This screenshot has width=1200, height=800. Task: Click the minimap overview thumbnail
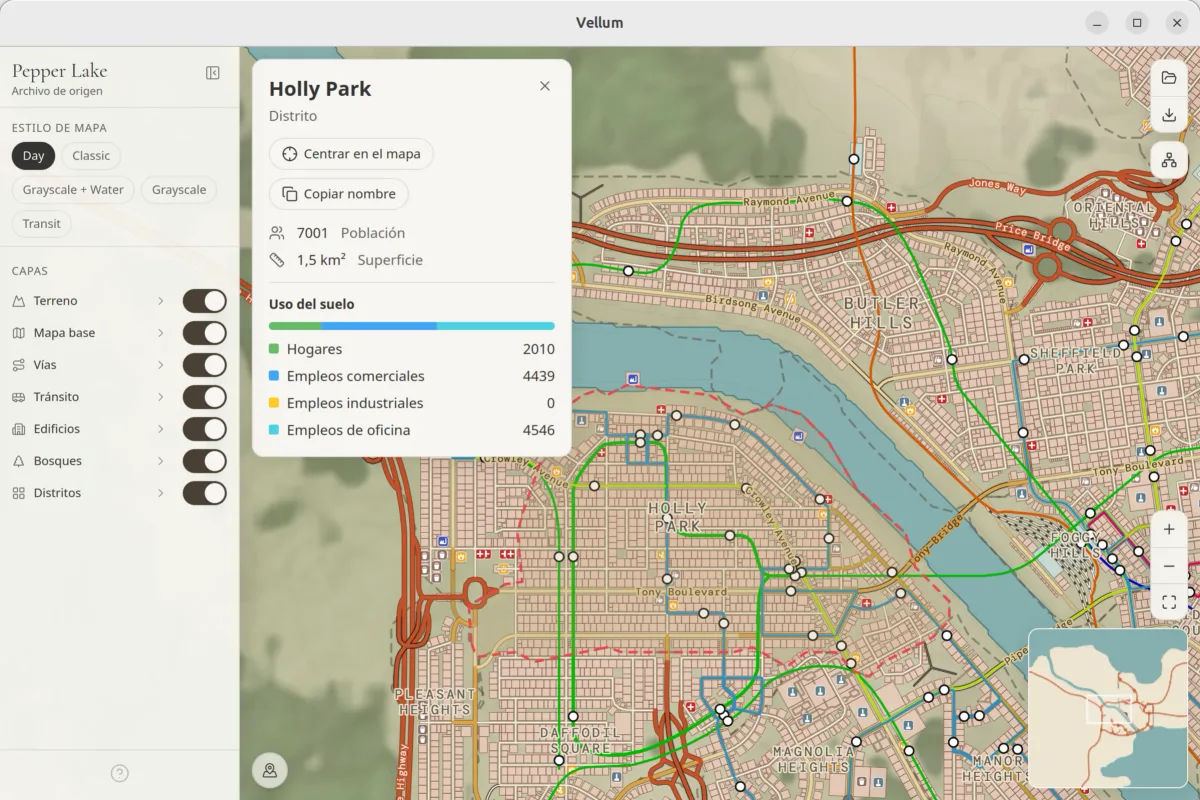pyautogui.click(x=1107, y=708)
